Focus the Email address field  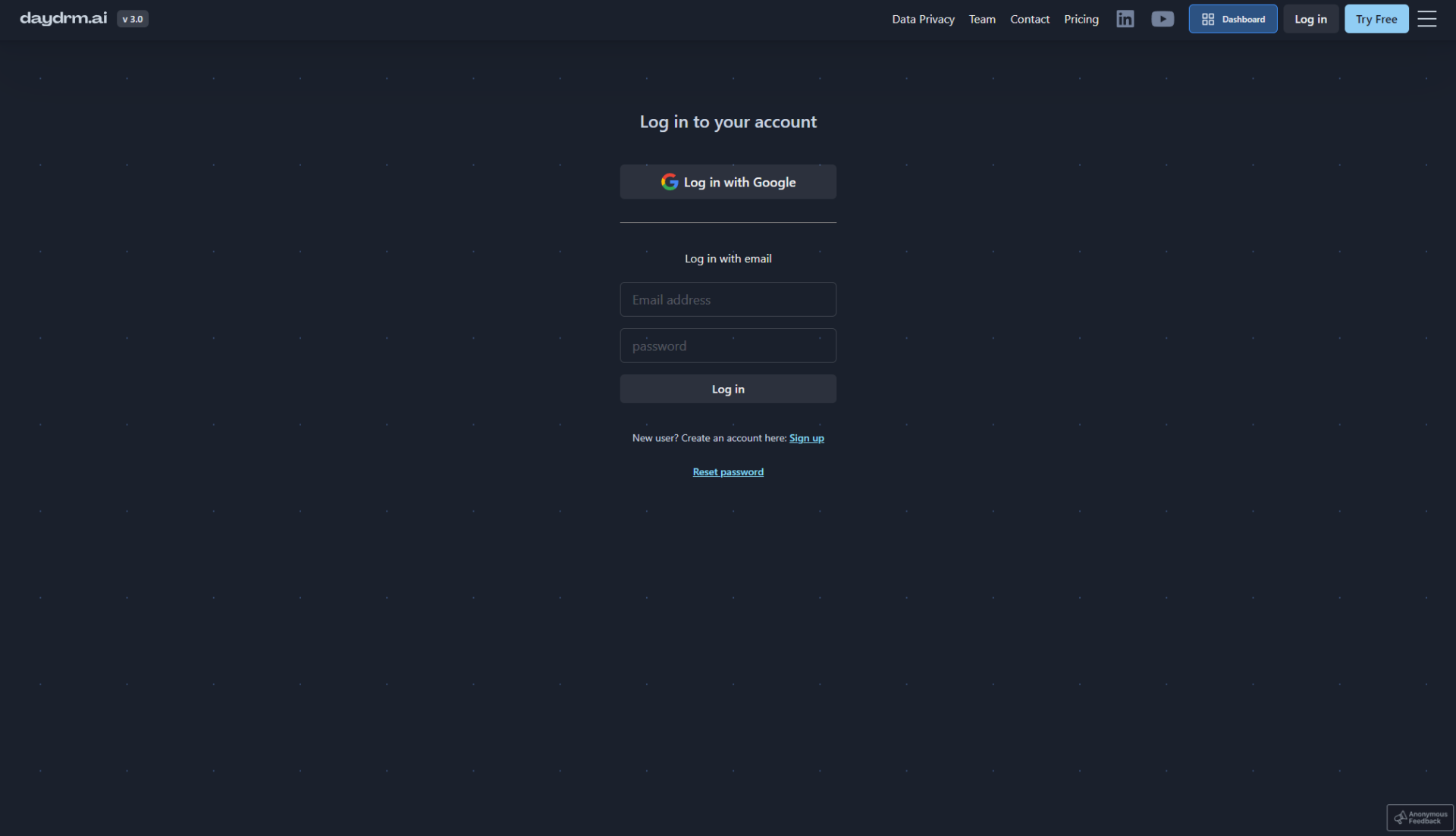[x=728, y=299]
